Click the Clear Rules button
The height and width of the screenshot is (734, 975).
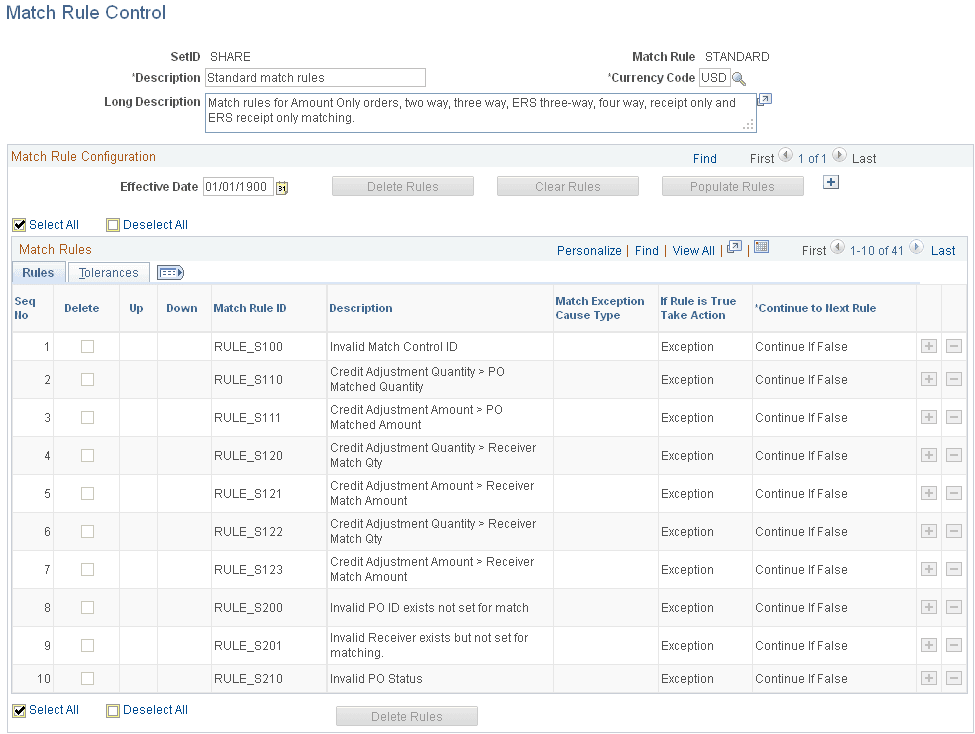pyautogui.click(x=568, y=186)
